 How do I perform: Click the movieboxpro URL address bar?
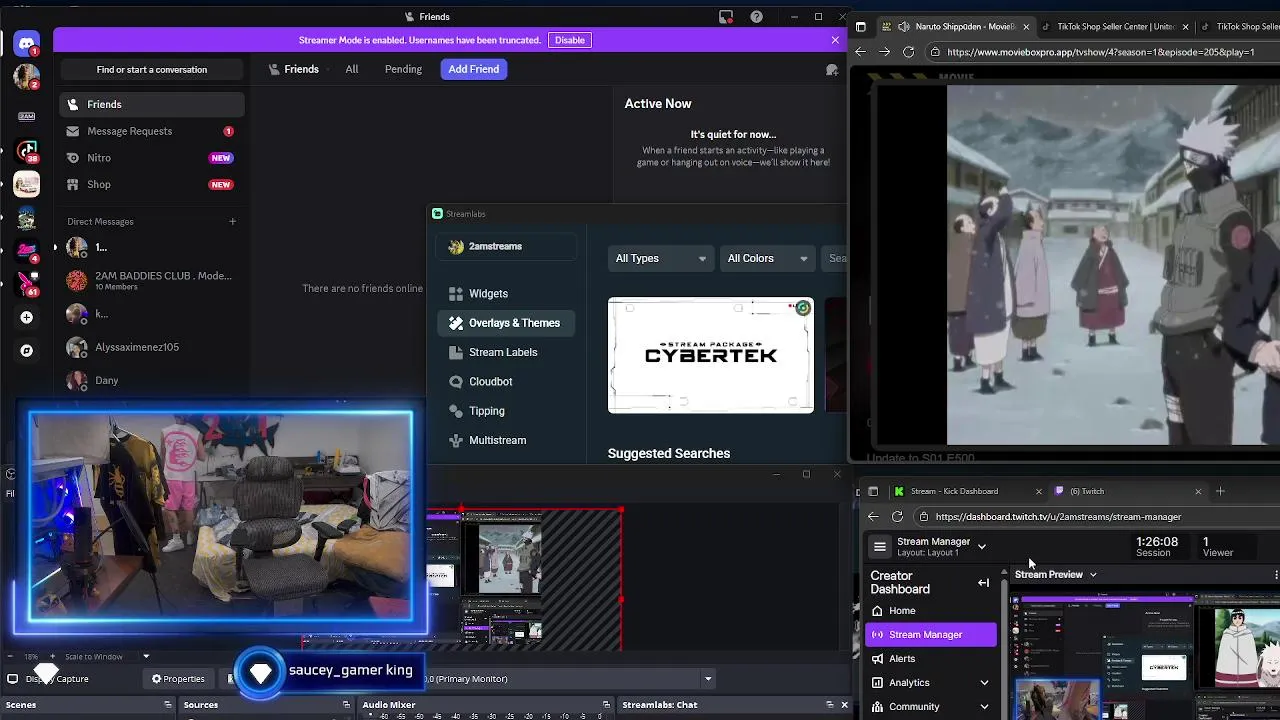1100,52
